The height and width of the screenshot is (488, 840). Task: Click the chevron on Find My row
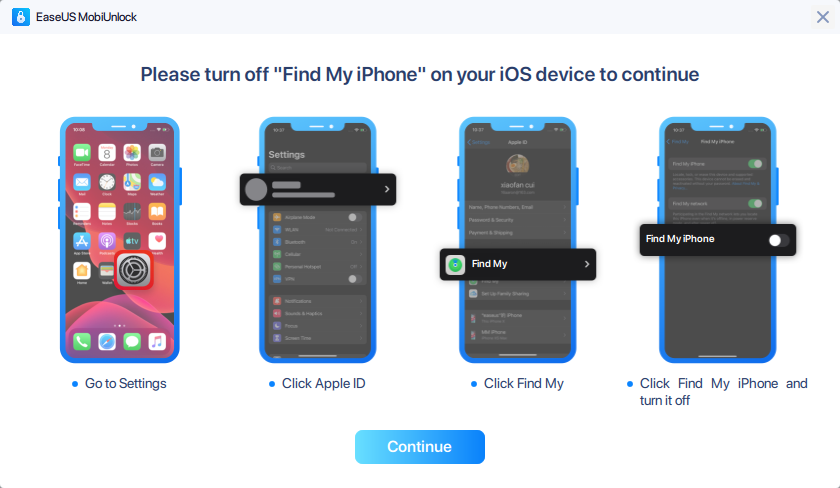tap(587, 264)
